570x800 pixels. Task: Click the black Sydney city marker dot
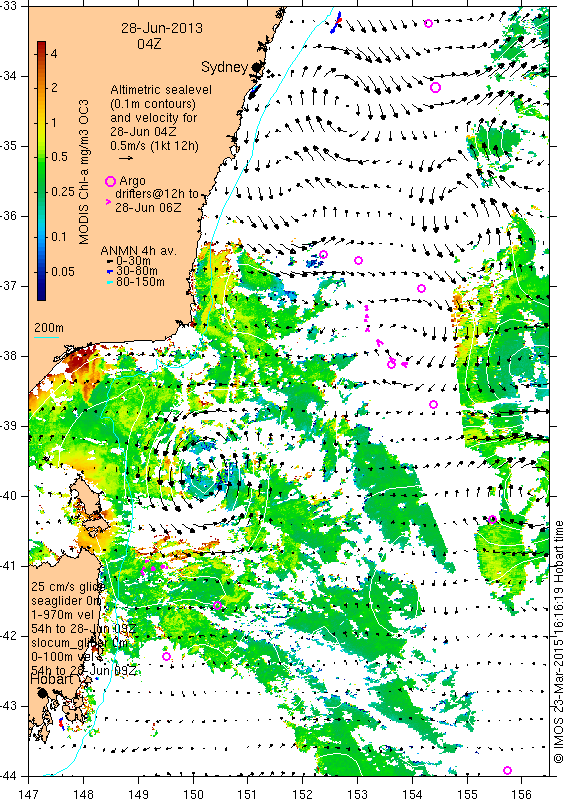coord(256,67)
